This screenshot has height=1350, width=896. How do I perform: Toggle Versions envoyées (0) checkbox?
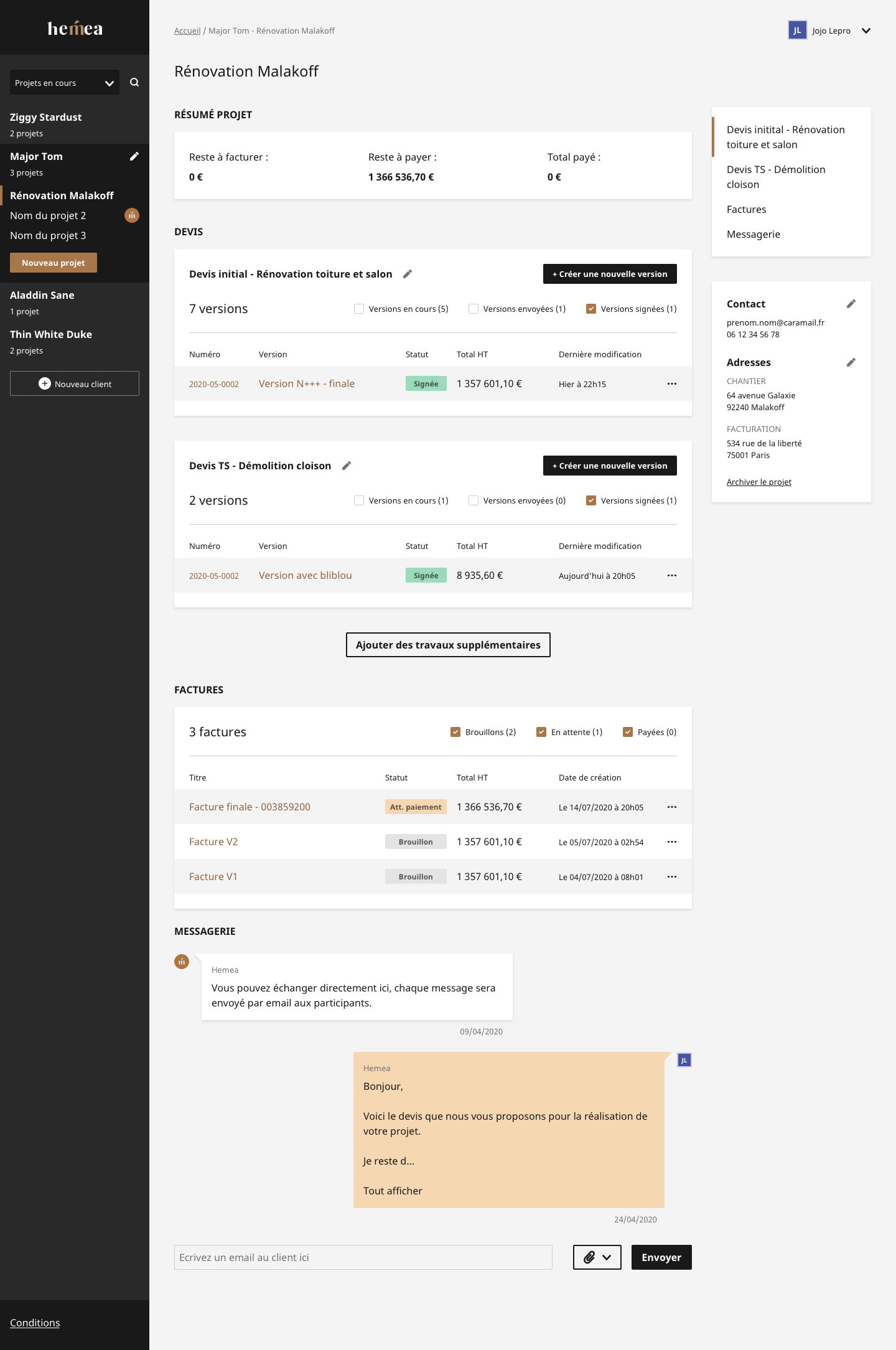(474, 500)
